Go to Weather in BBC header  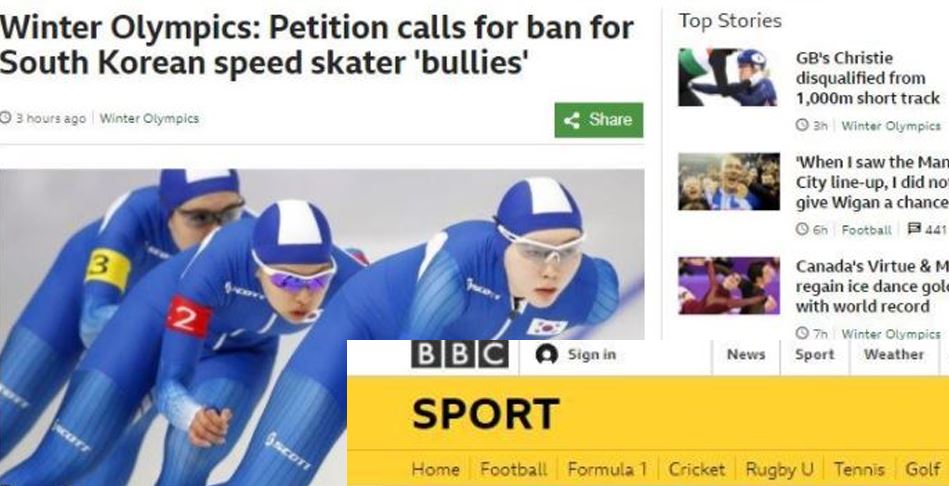[894, 355]
